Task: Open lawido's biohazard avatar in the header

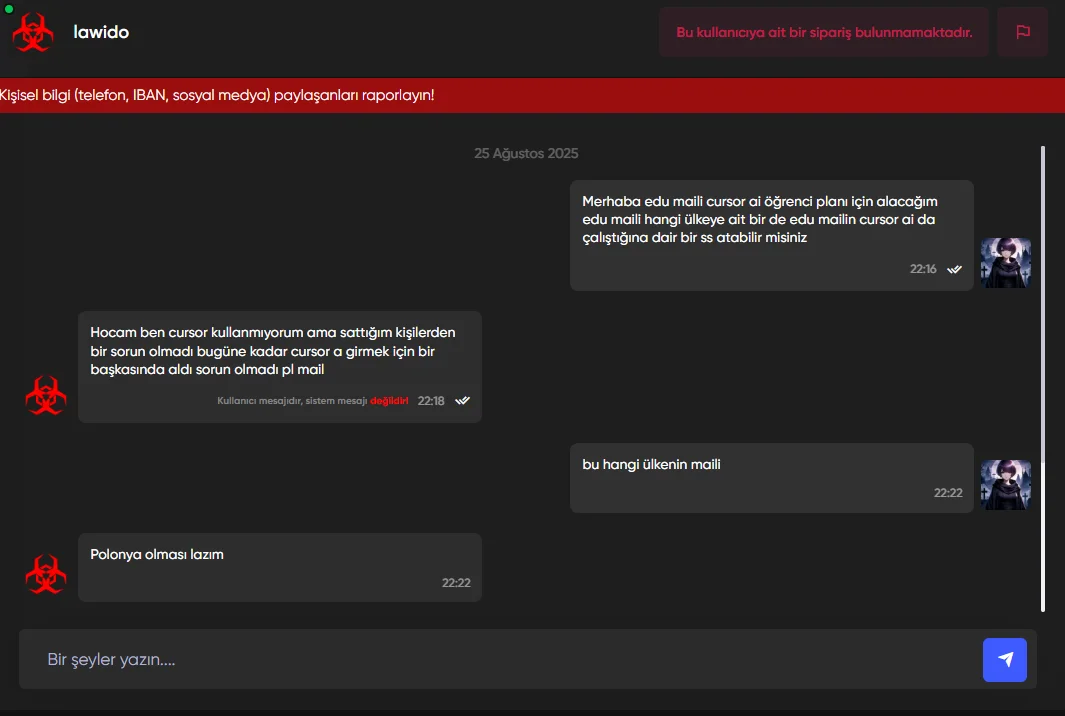Action: [x=33, y=32]
